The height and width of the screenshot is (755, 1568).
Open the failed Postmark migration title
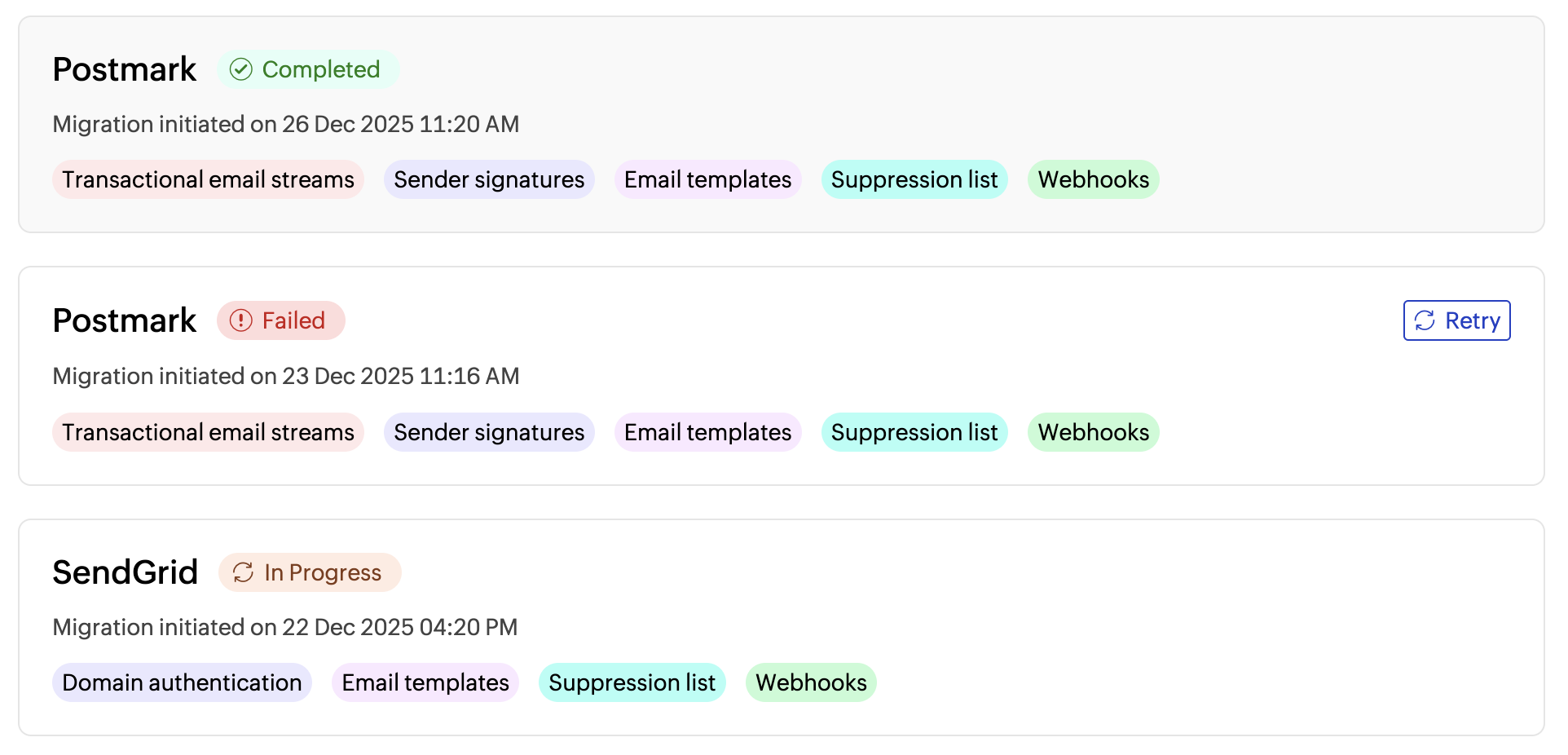pos(125,320)
